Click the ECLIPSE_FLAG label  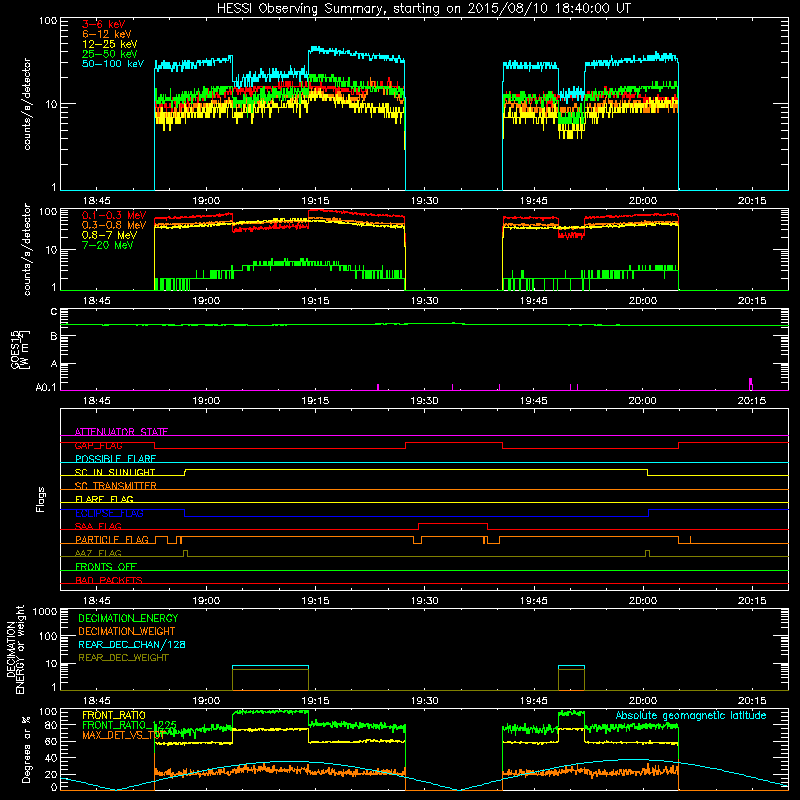click(x=109, y=513)
